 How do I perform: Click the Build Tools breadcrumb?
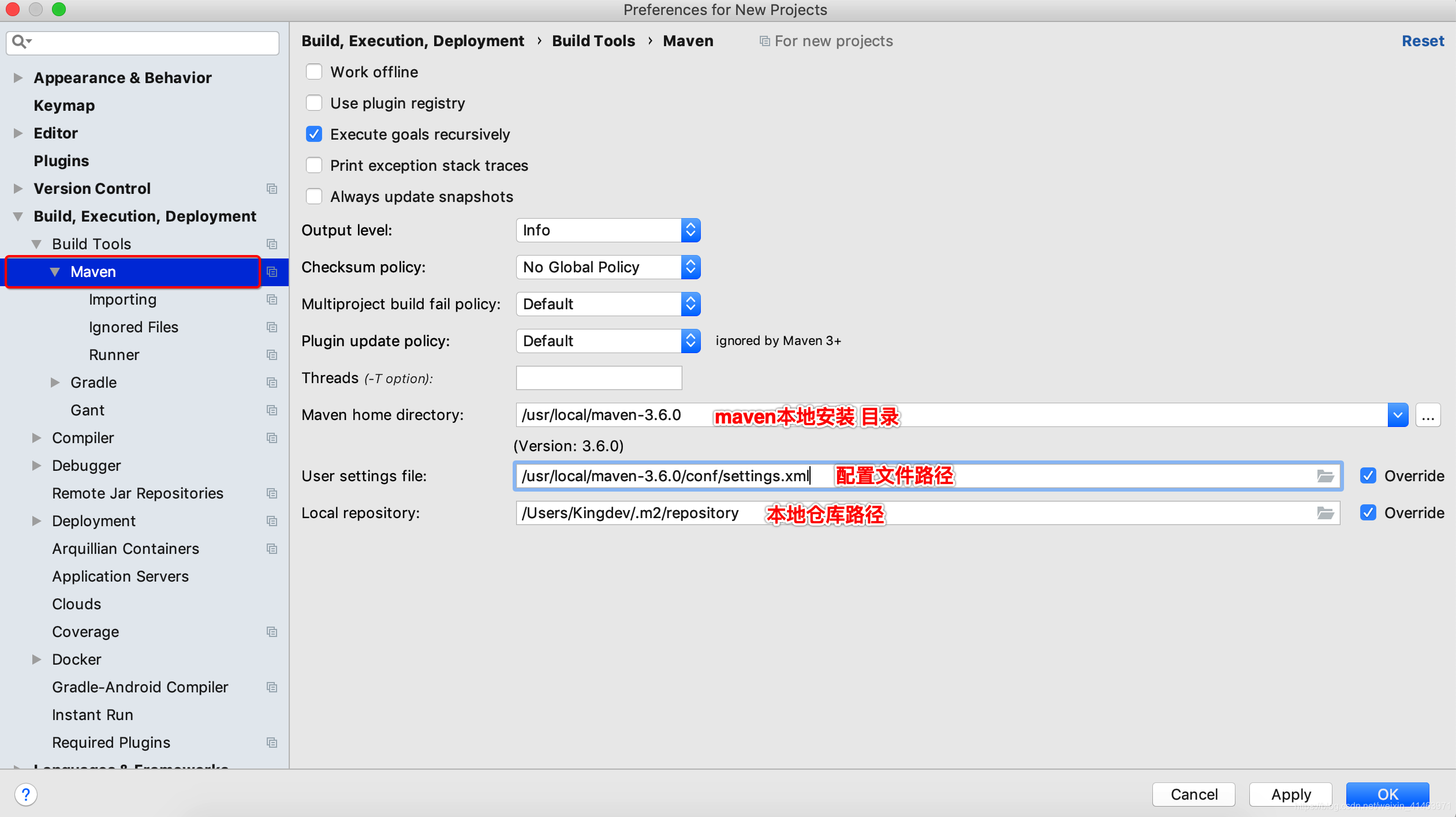coord(593,41)
